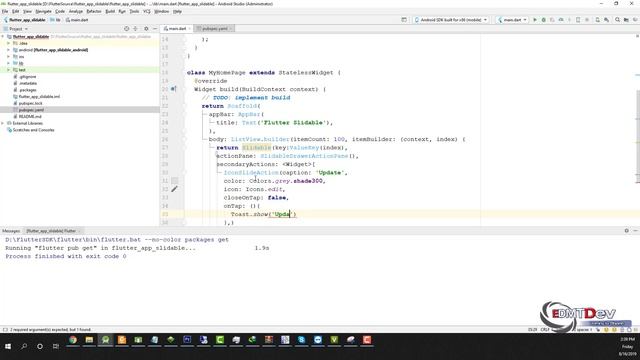Viewport: 640px width, 360px height.
Task: Click the taskbar clock
Action: pos(627,346)
